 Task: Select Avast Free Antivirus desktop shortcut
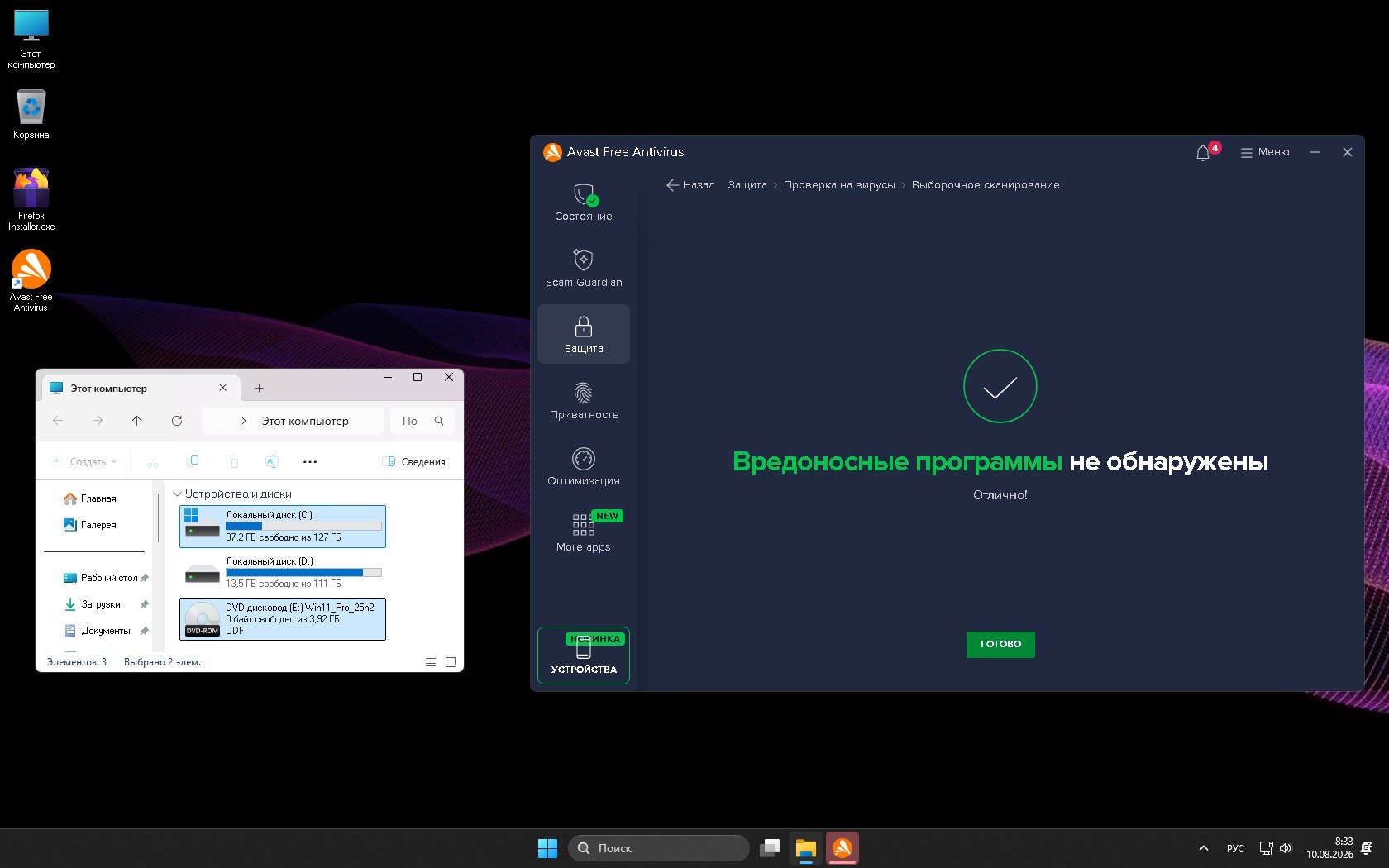[x=31, y=281]
